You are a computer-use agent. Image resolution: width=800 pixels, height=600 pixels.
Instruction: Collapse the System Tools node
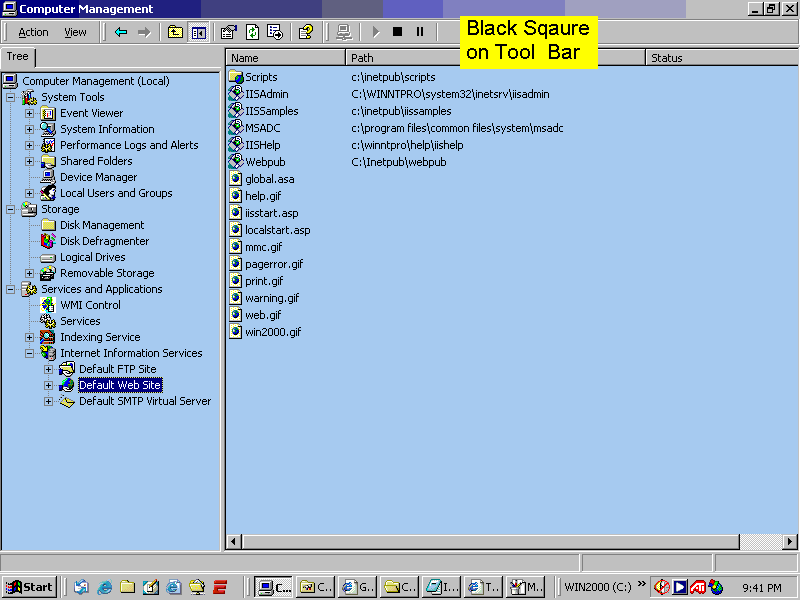tap(10, 97)
